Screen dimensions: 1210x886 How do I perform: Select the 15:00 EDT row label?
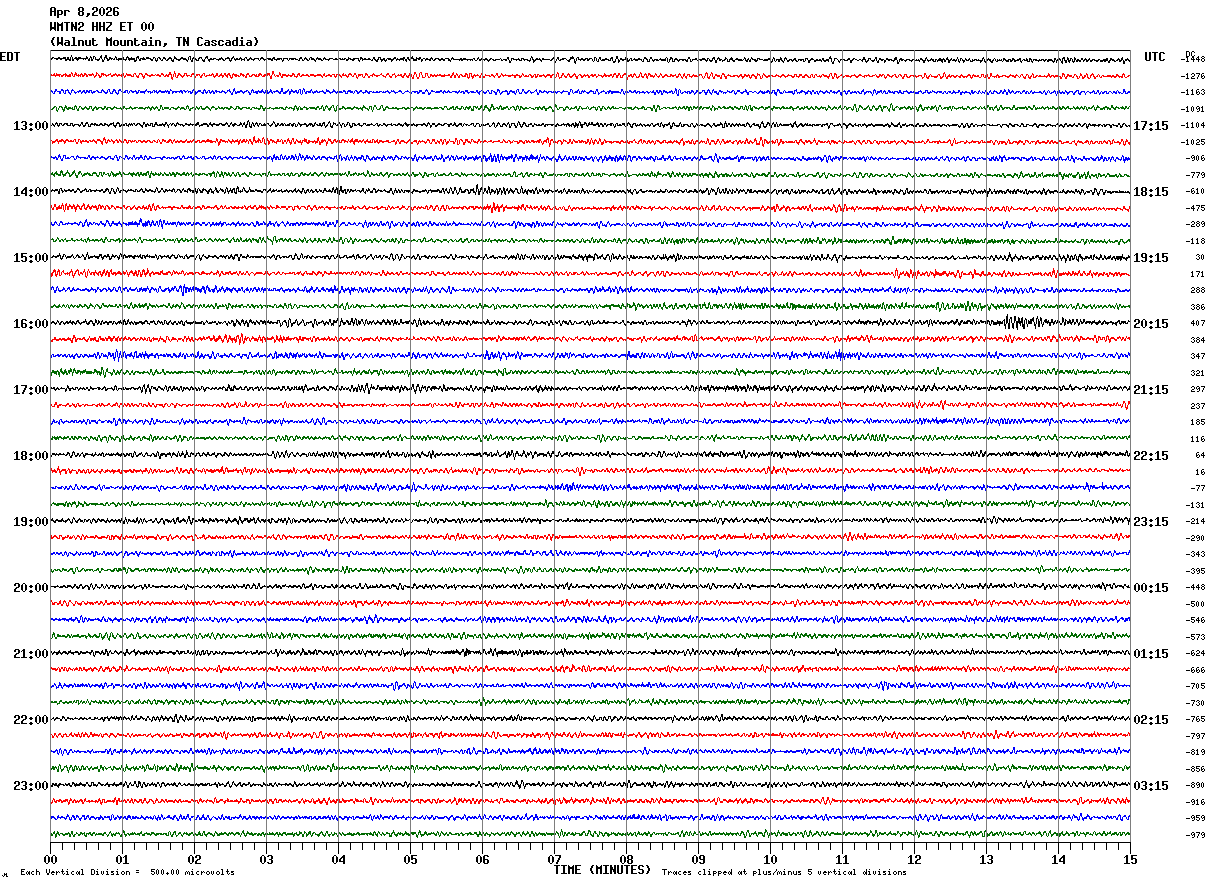tap(30, 258)
